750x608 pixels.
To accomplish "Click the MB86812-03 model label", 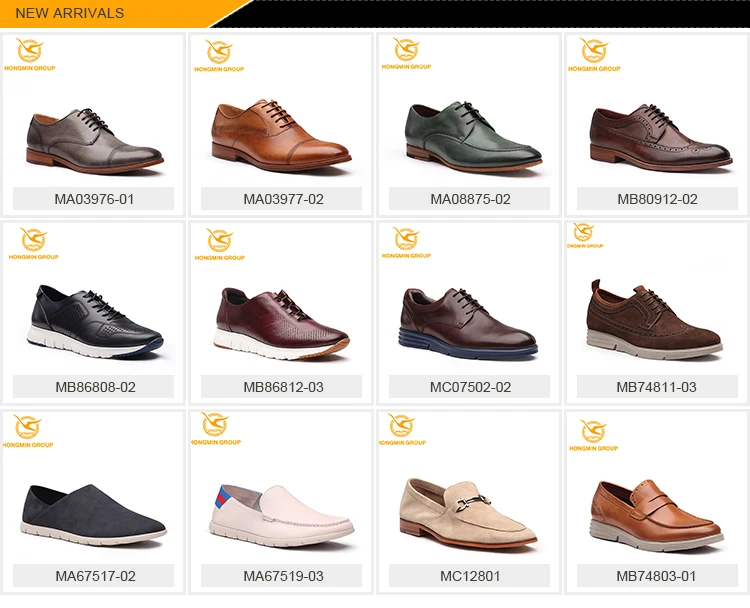I will (x=282, y=387).
